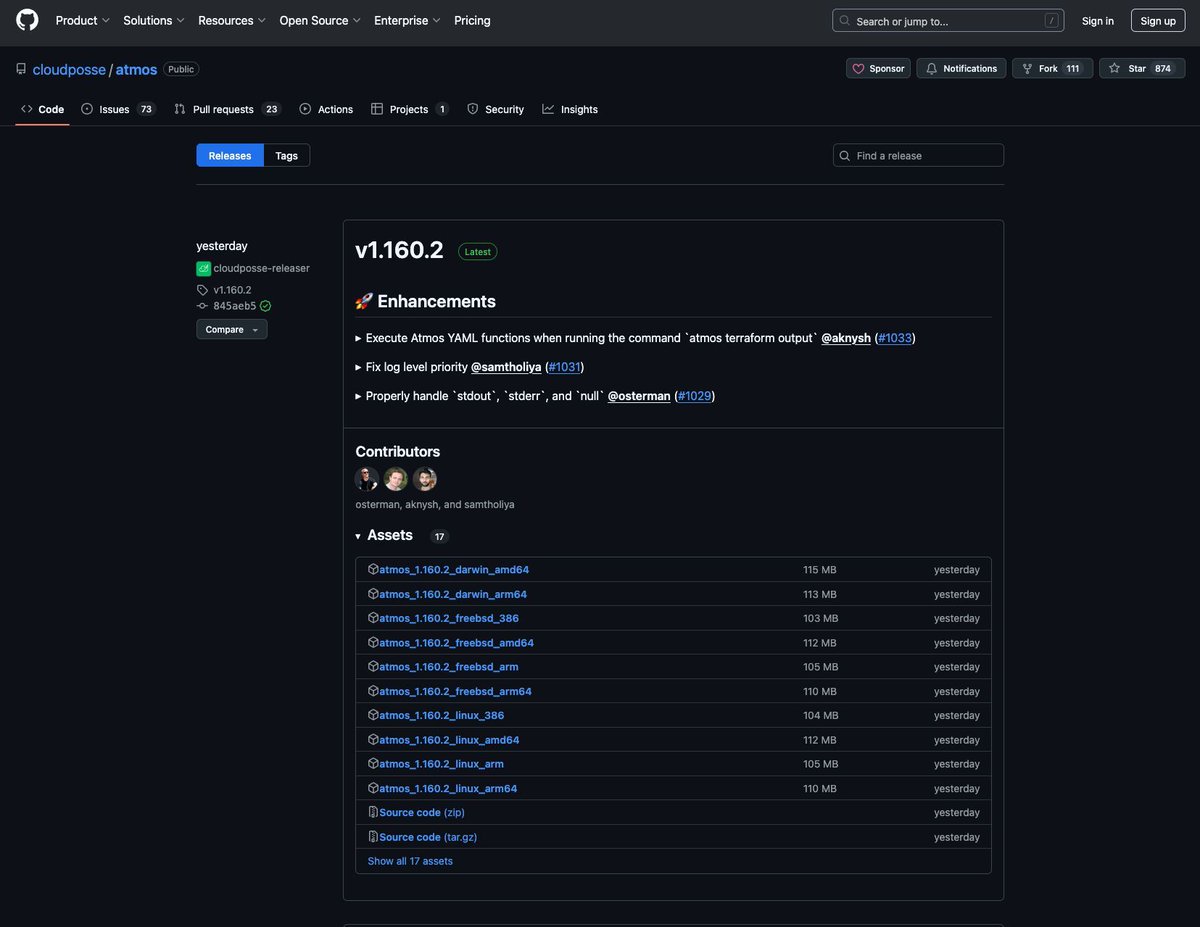The width and height of the screenshot is (1200, 927).
Task: Open the Pricing page
Action: [472, 20]
